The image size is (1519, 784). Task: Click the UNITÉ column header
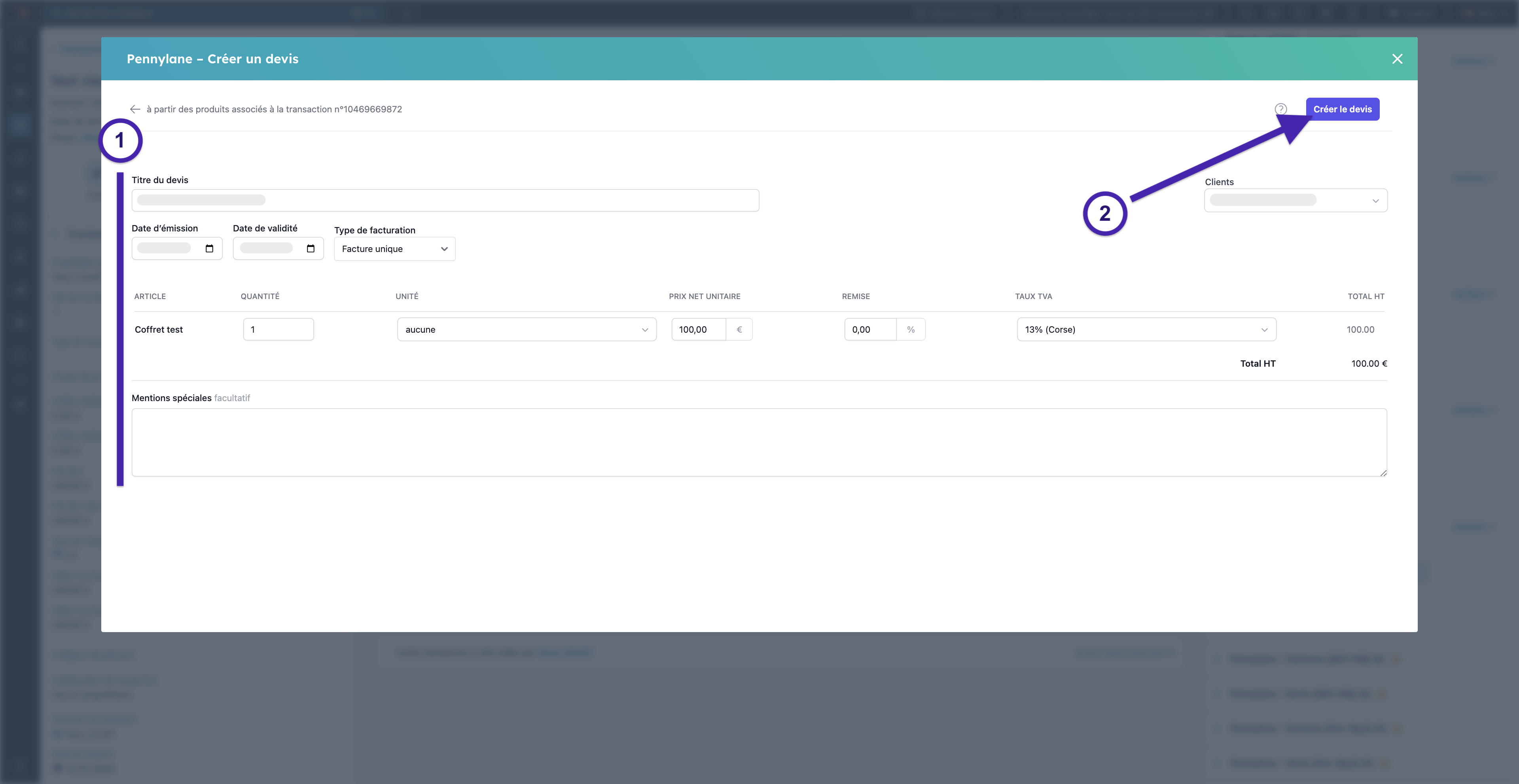tap(407, 297)
